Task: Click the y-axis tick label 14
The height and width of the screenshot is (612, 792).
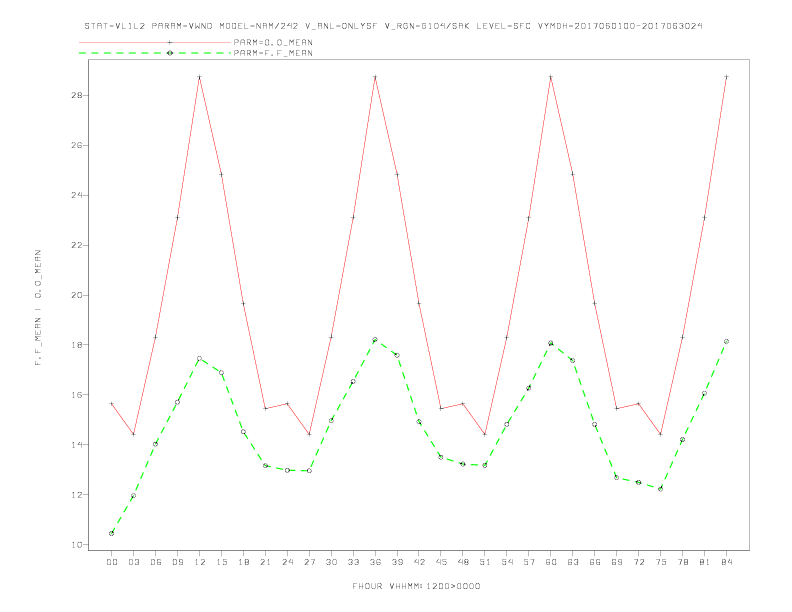Action: pos(76,445)
